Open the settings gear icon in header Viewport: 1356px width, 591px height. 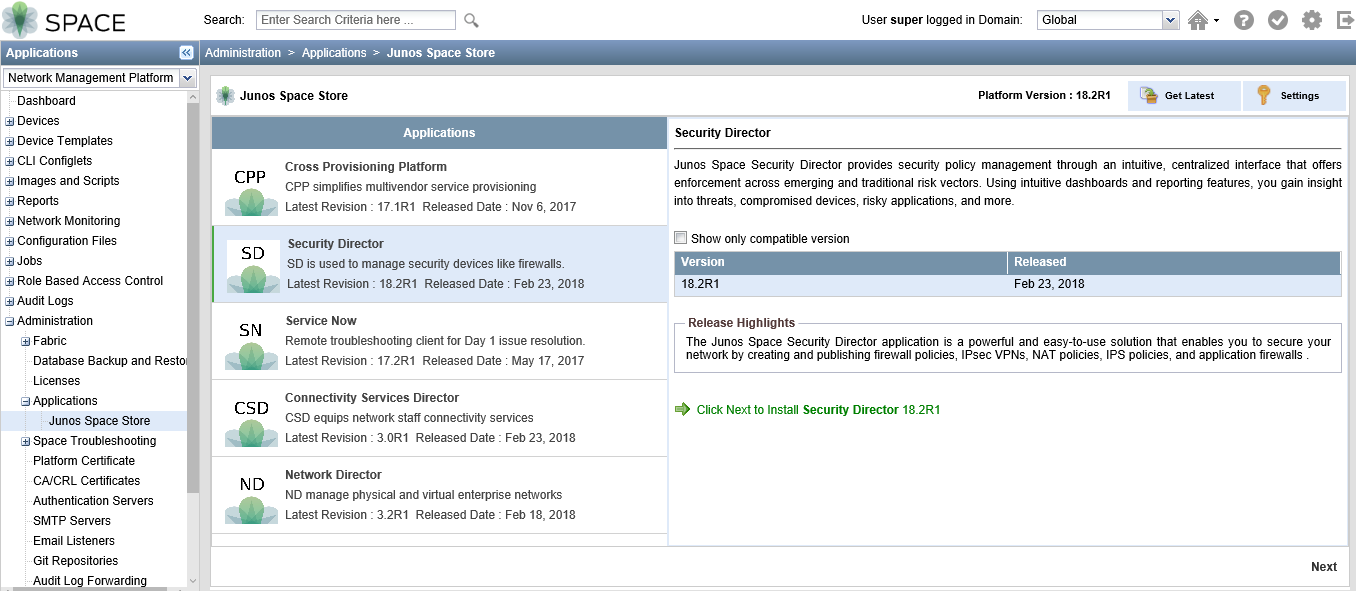coord(1311,20)
